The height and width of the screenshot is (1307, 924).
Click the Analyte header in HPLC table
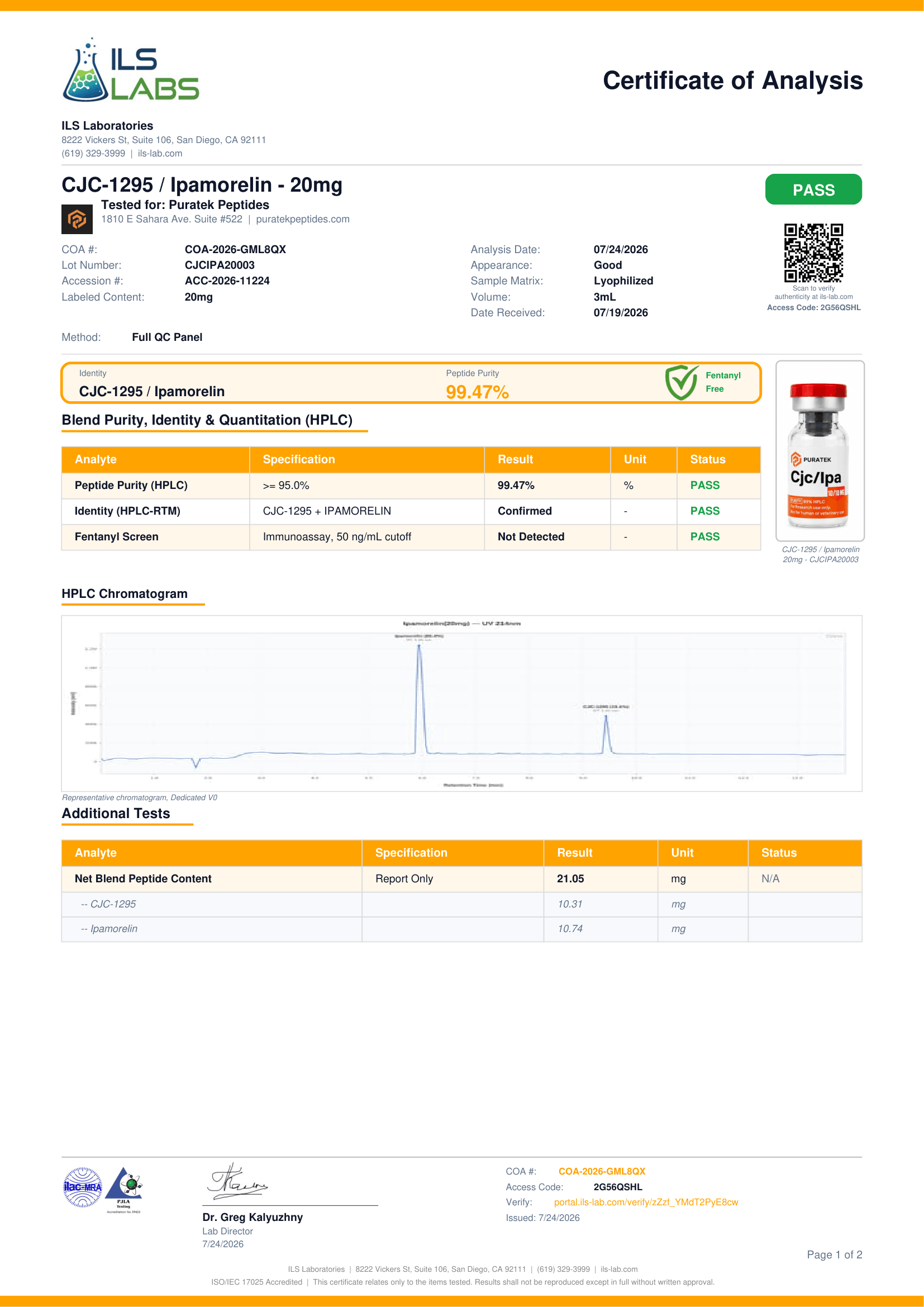point(96,459)
